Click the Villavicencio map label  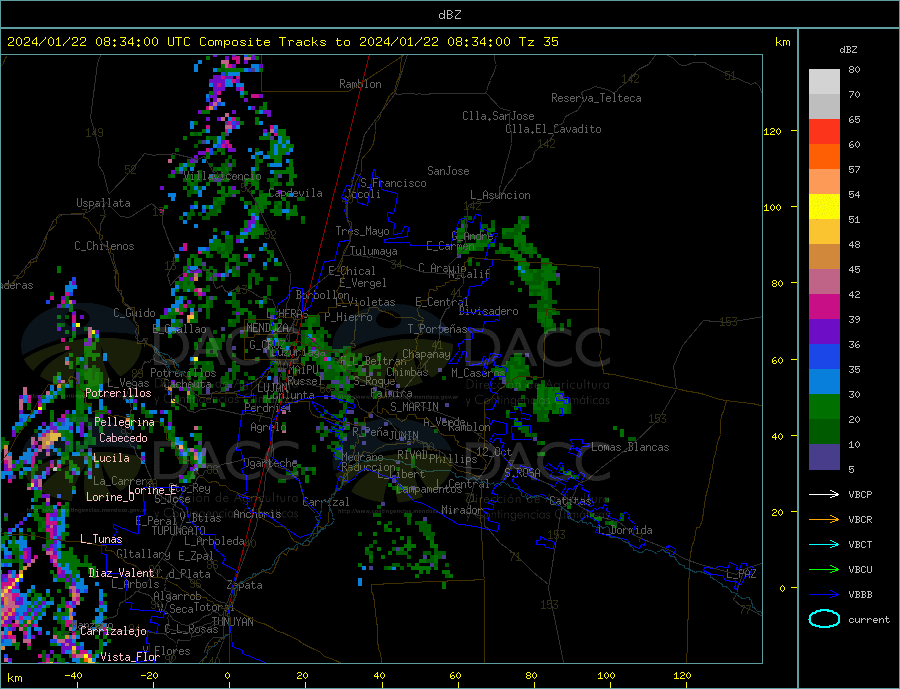click(222, 176)
